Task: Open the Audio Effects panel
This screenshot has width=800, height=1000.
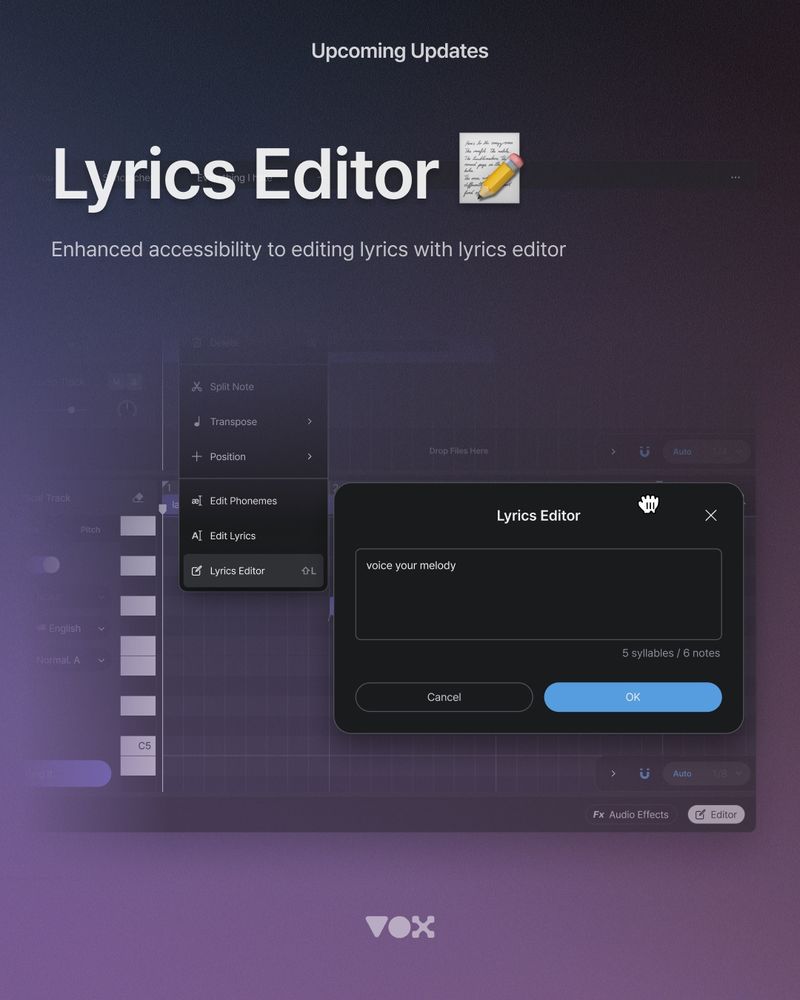Action: tap(631, 814)
